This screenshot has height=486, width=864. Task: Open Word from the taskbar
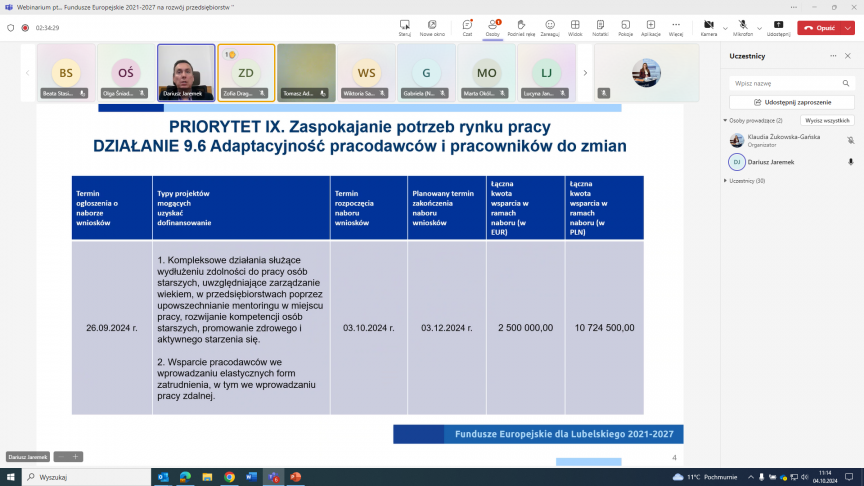point(251,477)
